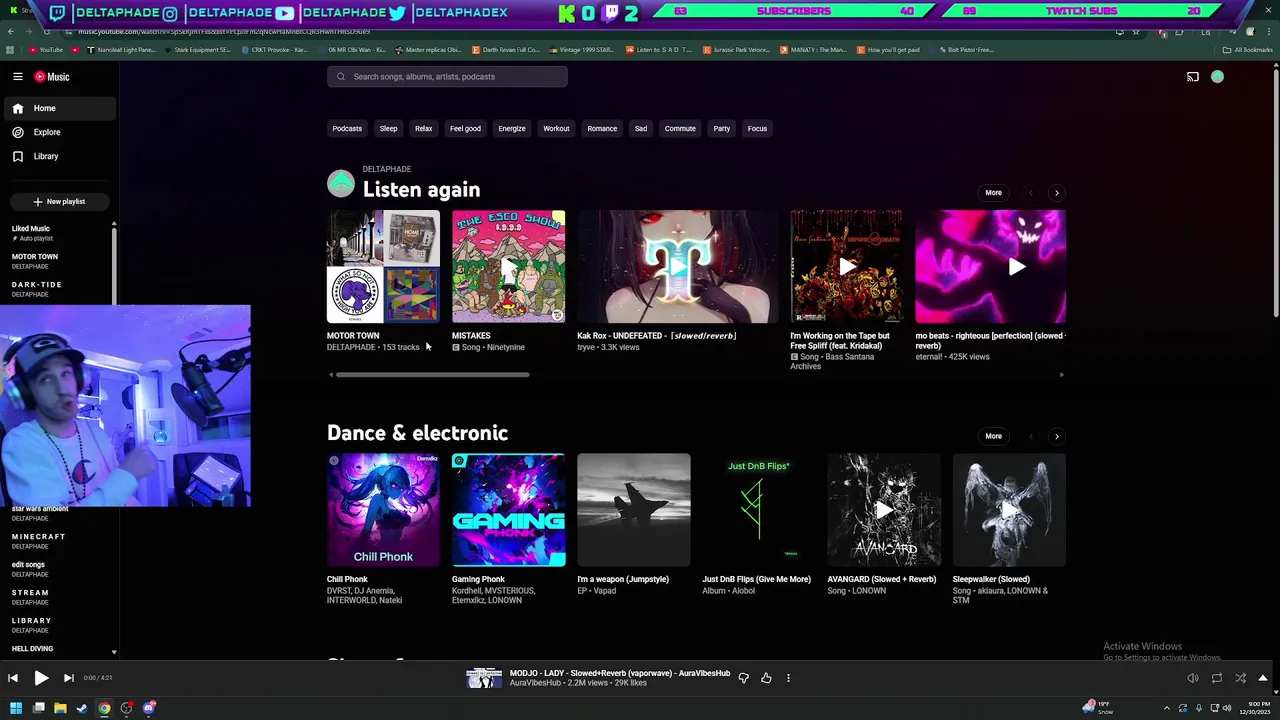This screenshot has width=1280, height=720.
Task: Select the Energize mood chip
Action: pos(511,128)
